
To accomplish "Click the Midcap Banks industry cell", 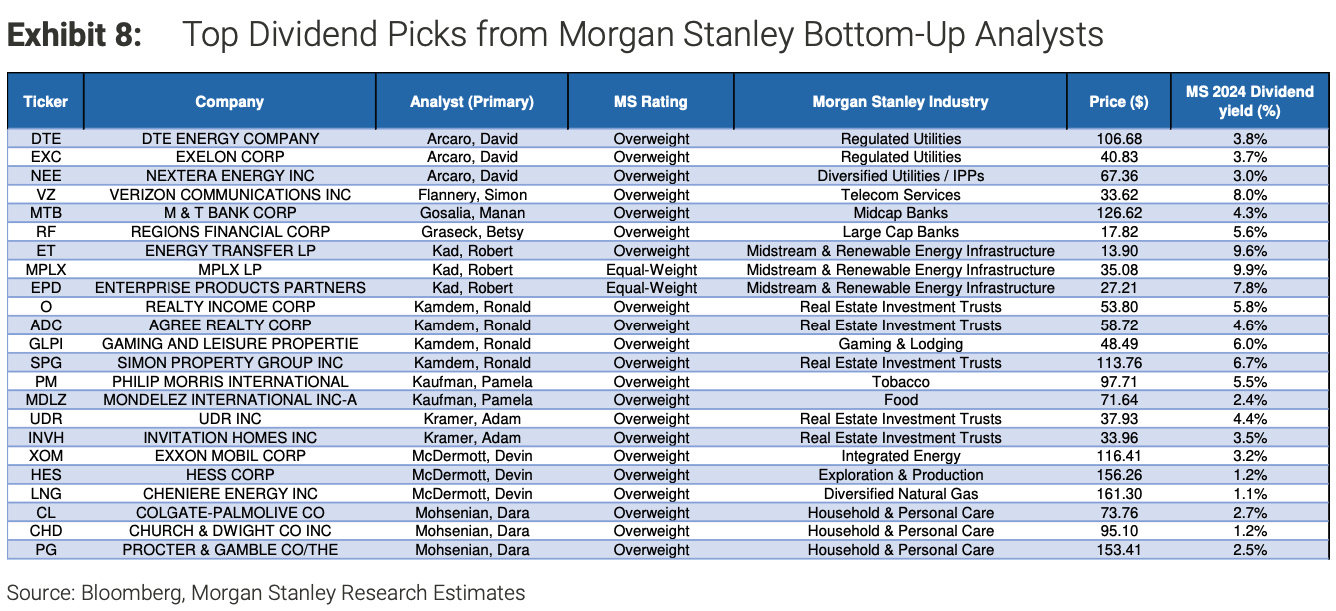I will 900,213.
